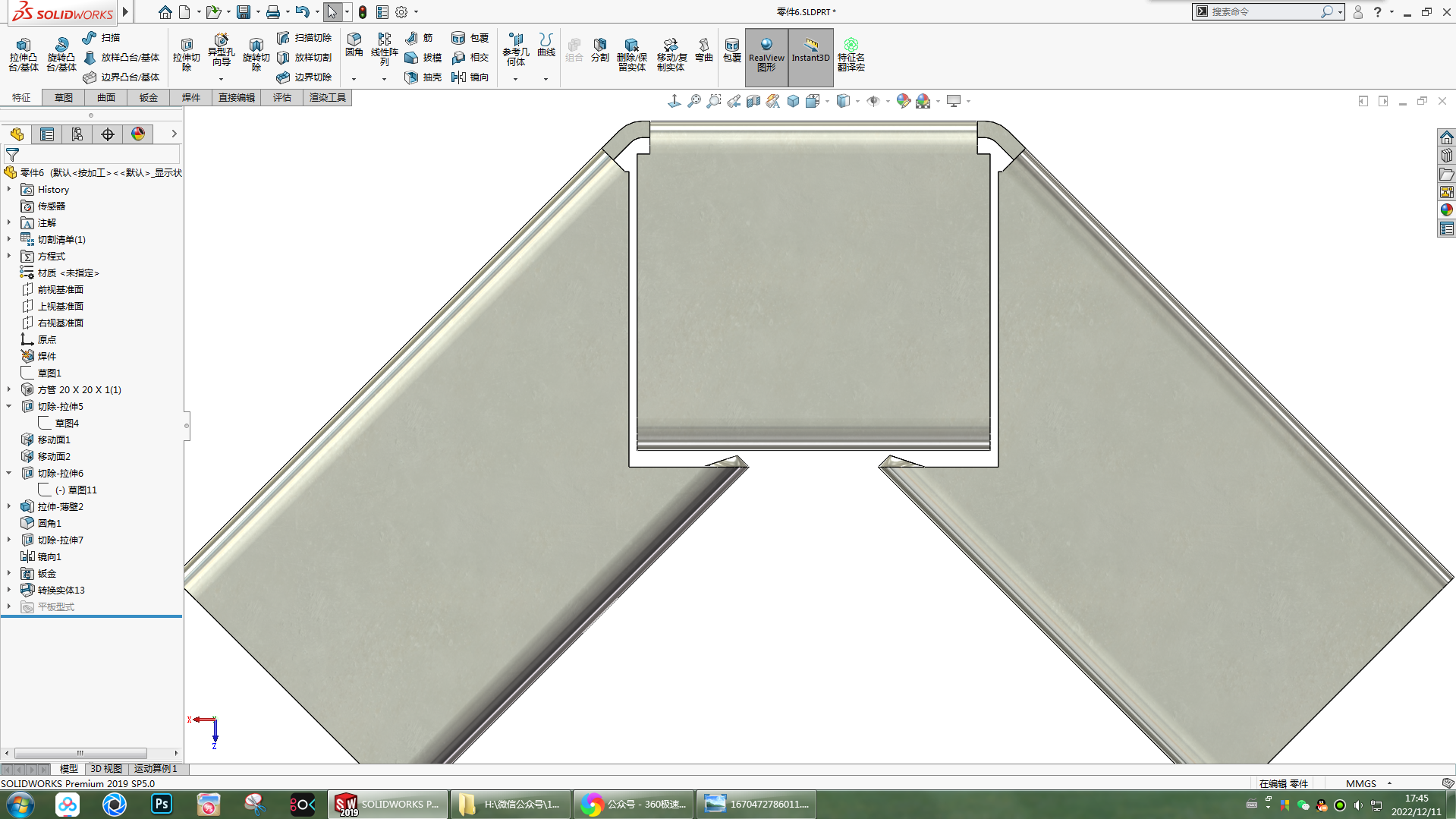
Task: Select the 圆角 fillet tool
Action: 354,45
